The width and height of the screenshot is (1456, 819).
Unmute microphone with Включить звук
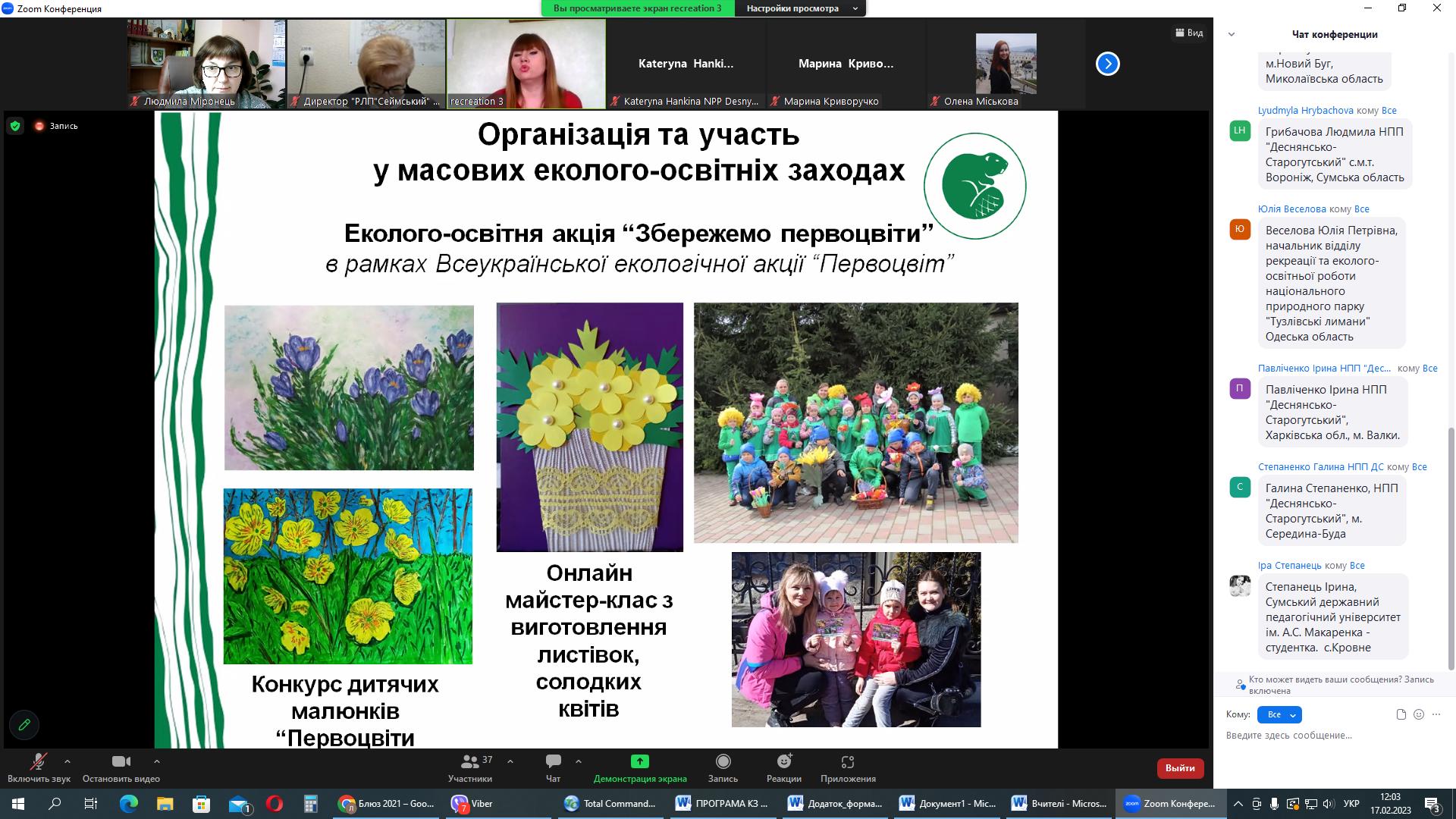38,762
